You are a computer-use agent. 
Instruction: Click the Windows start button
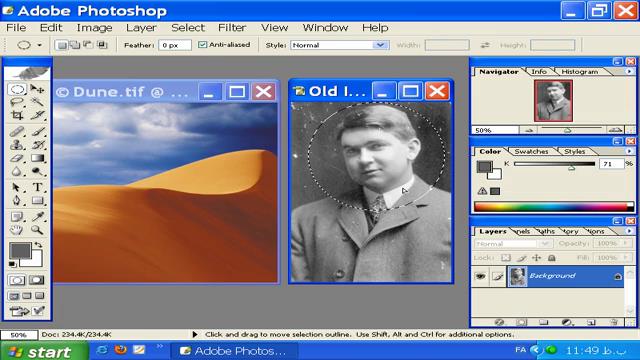[x=44, y=351]
